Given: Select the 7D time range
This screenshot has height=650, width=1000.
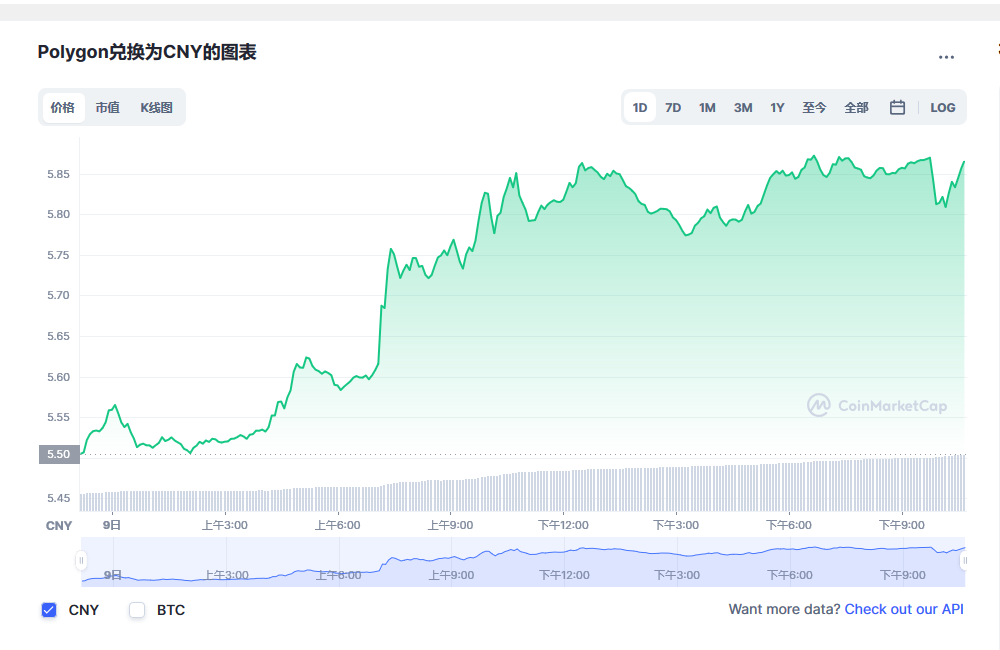Looking at the screenshot, I should (x=673, y=108).
